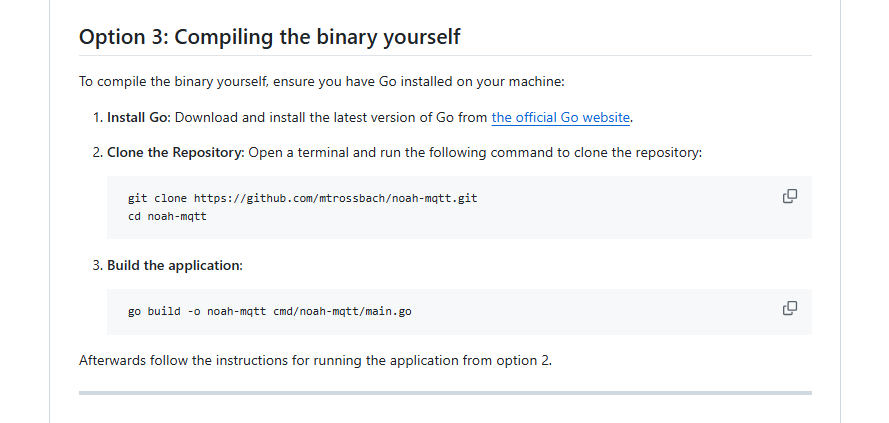This screenshot has width=889, height=423.
Task: Click the bold 'Clone the Repository:' label
Action: click(x=175, y=153)
